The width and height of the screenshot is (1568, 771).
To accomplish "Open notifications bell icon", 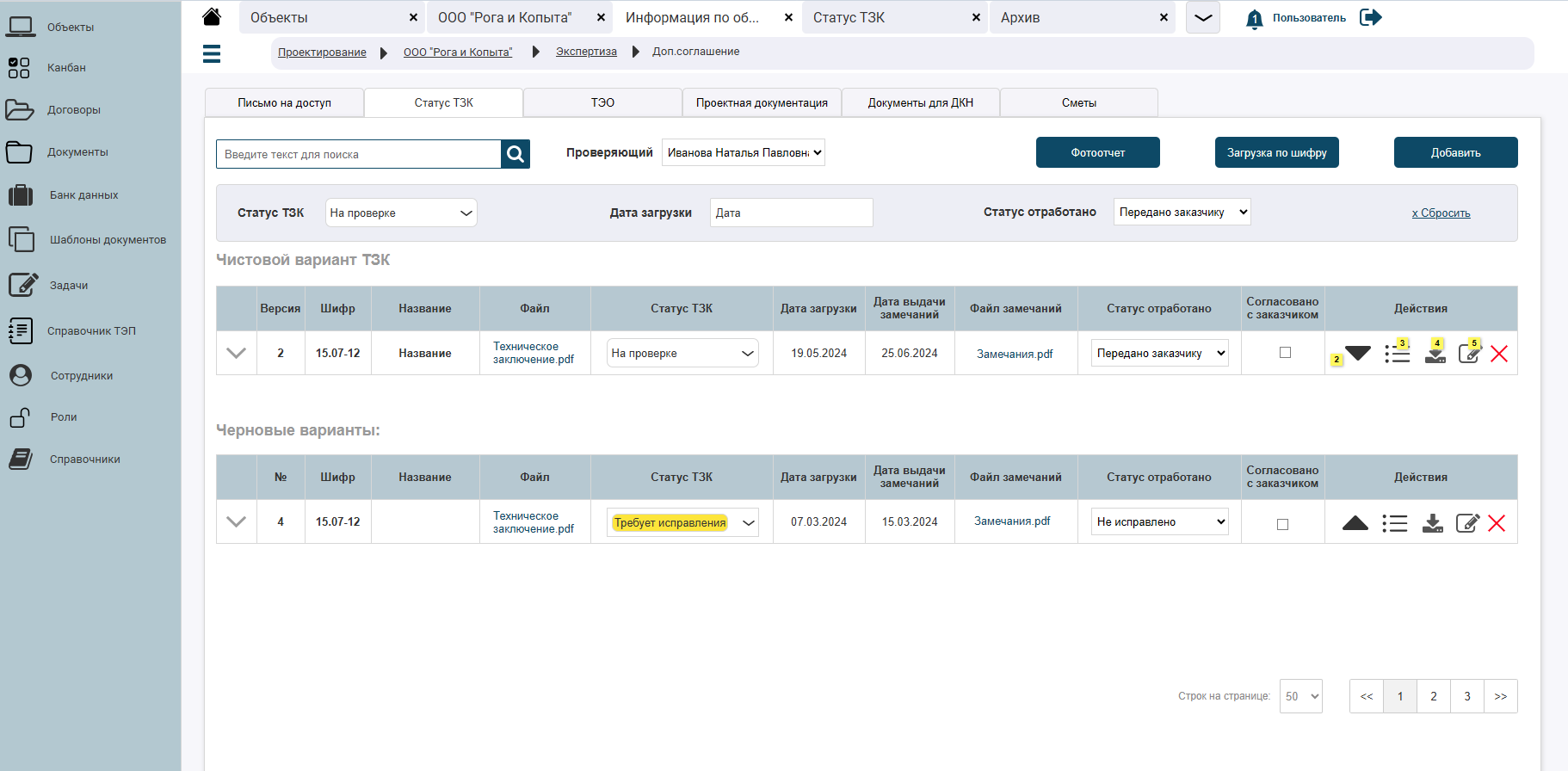I will click(1255, 19).
